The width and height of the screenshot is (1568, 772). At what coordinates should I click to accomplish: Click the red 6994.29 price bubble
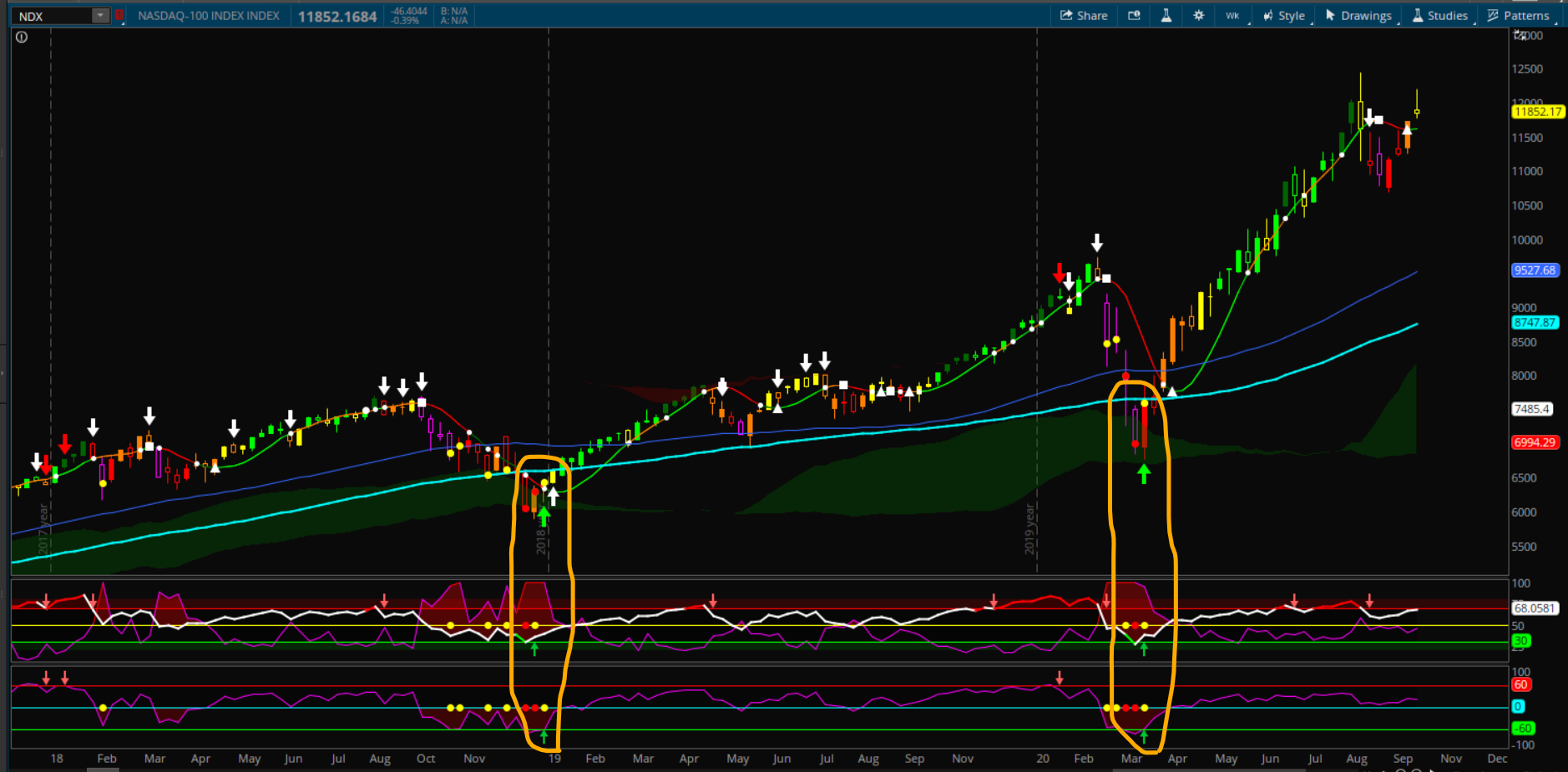point(1535,442)
